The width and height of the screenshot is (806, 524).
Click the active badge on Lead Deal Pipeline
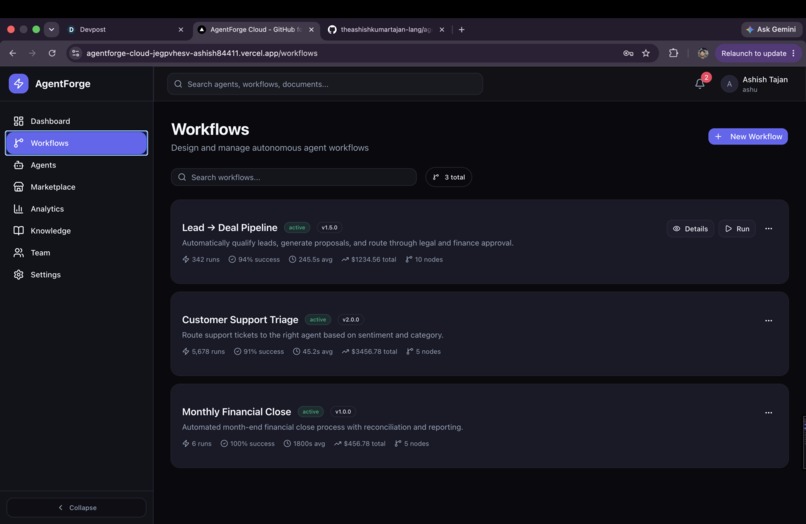[297, 227]
